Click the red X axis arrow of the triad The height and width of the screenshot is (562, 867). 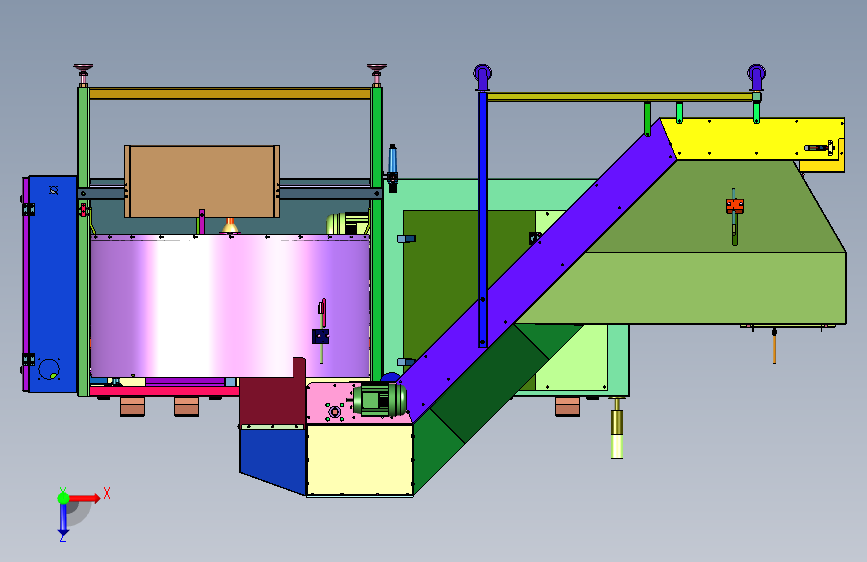tap(84, 498)
